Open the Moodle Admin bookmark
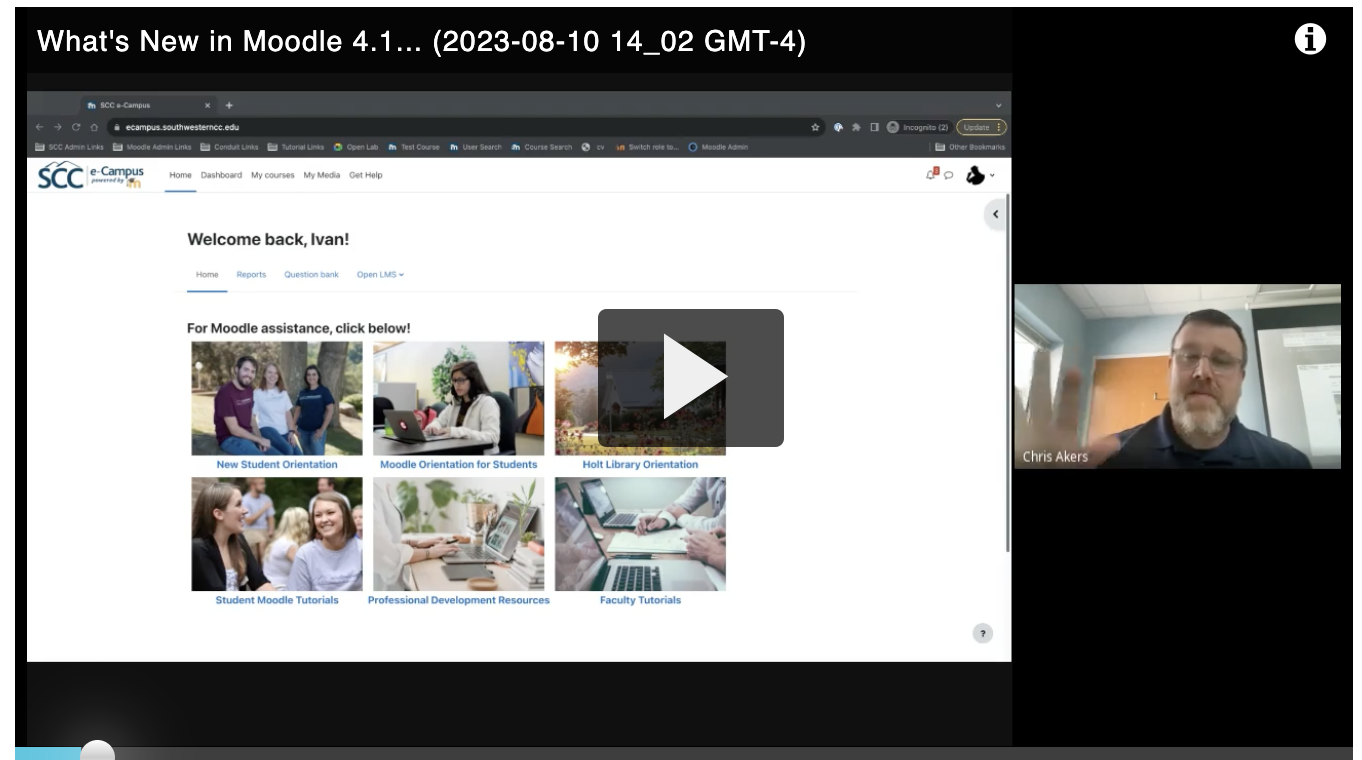1362x760 pixels. click(x=718, y=147)
